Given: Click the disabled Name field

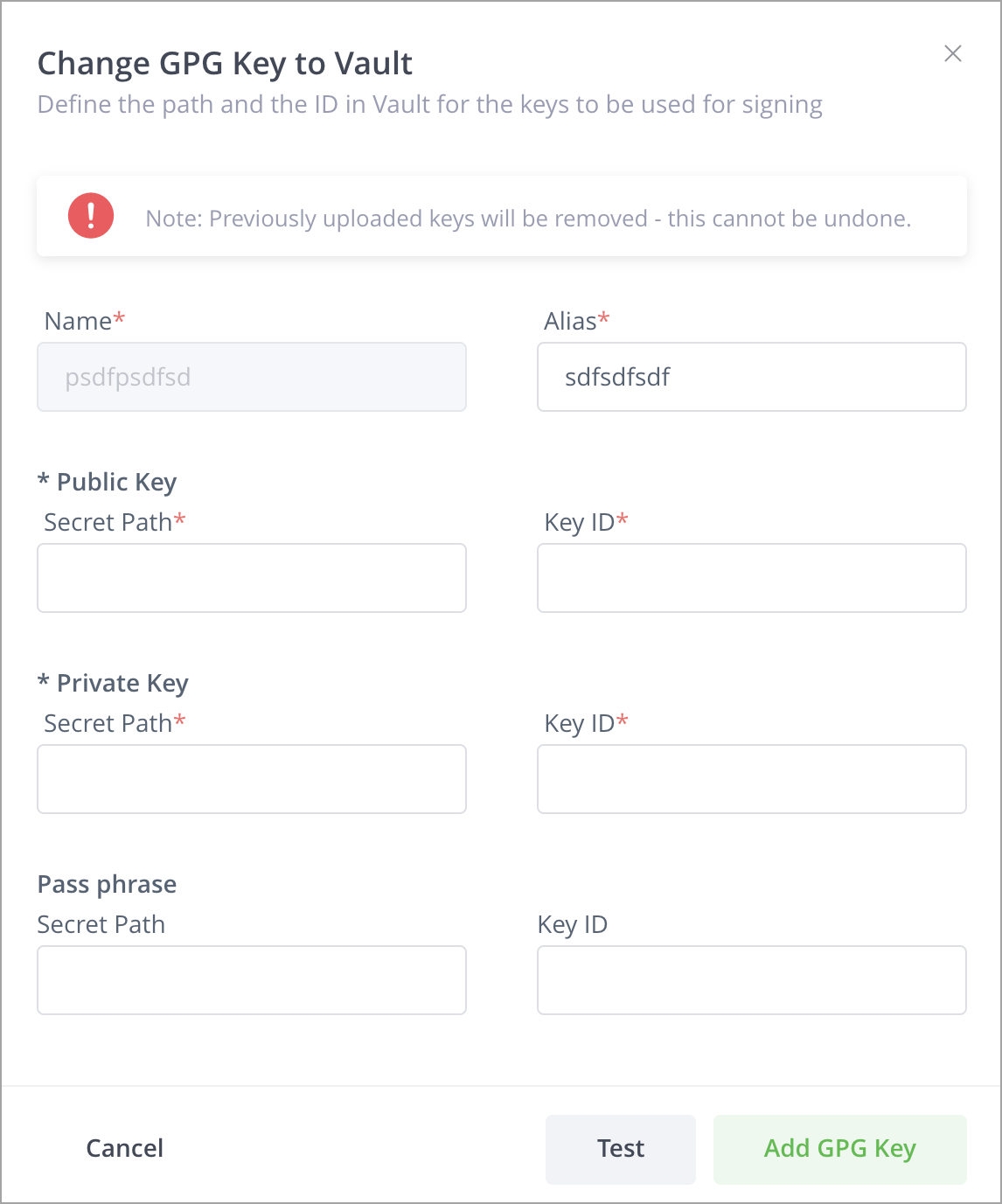Looking at the screenshot, I should click(x=252, y=377).
